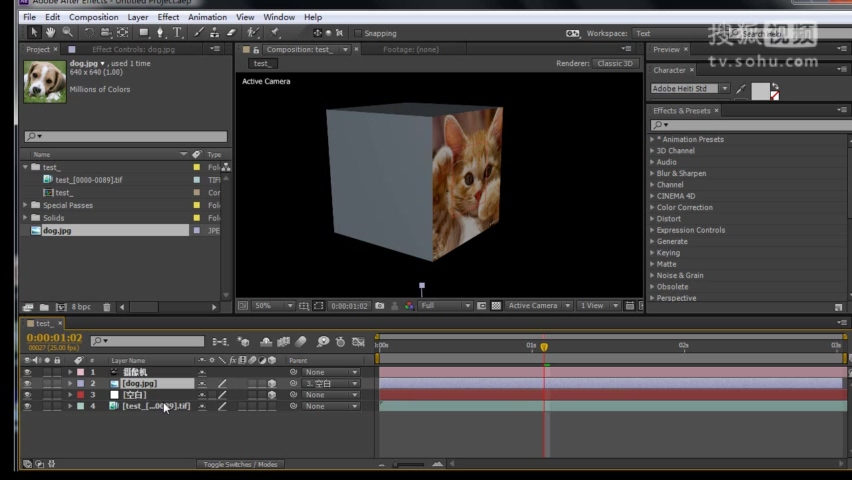Select the Zoom magnifier tool
Viewport: 852px width, 480px height.
(67, 33)
